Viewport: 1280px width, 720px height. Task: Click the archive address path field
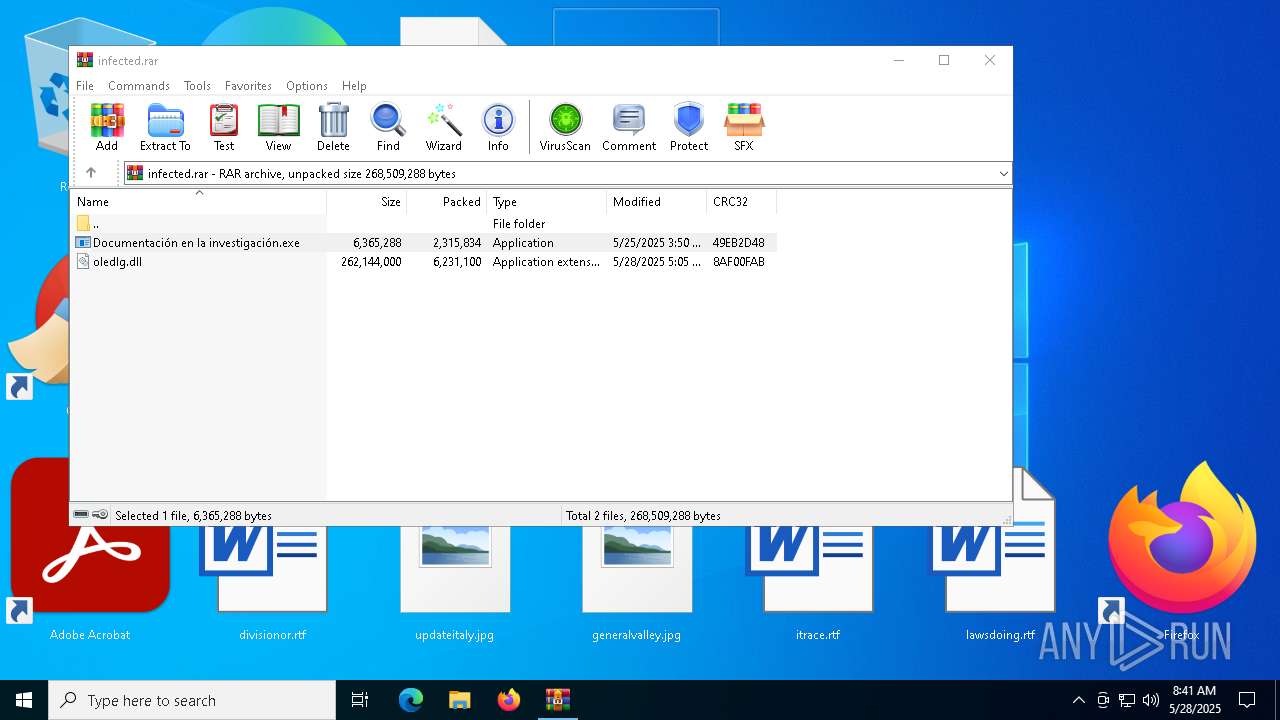(567, 174)
